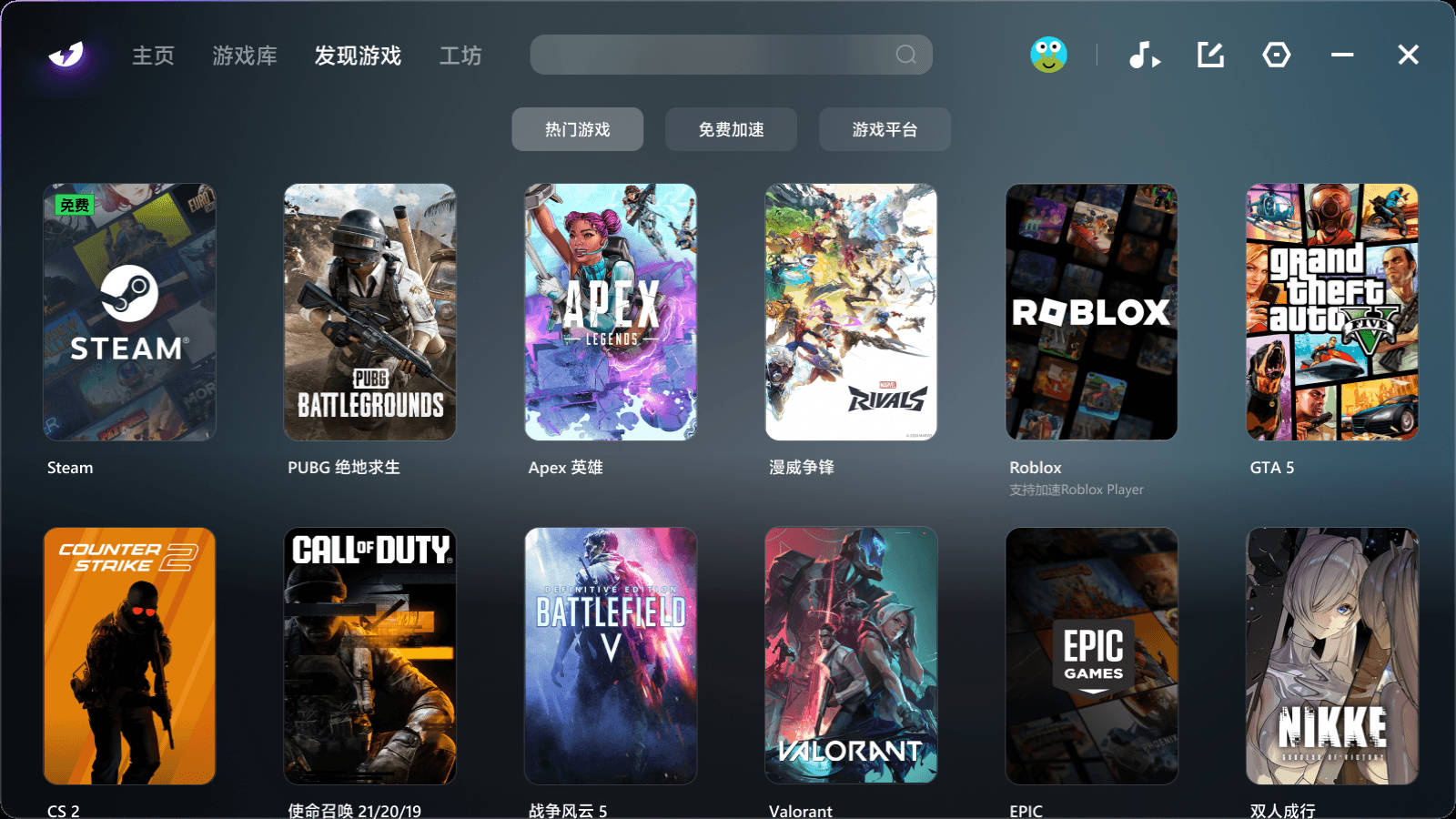Select the 热门游戏 filter
Viewport: 1456px width, 819px height.
click(x=578, y=129)
